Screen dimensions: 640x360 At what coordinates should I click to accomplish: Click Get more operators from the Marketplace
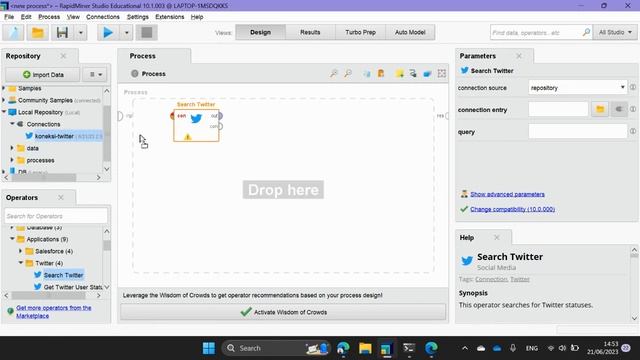coord(53,312)
